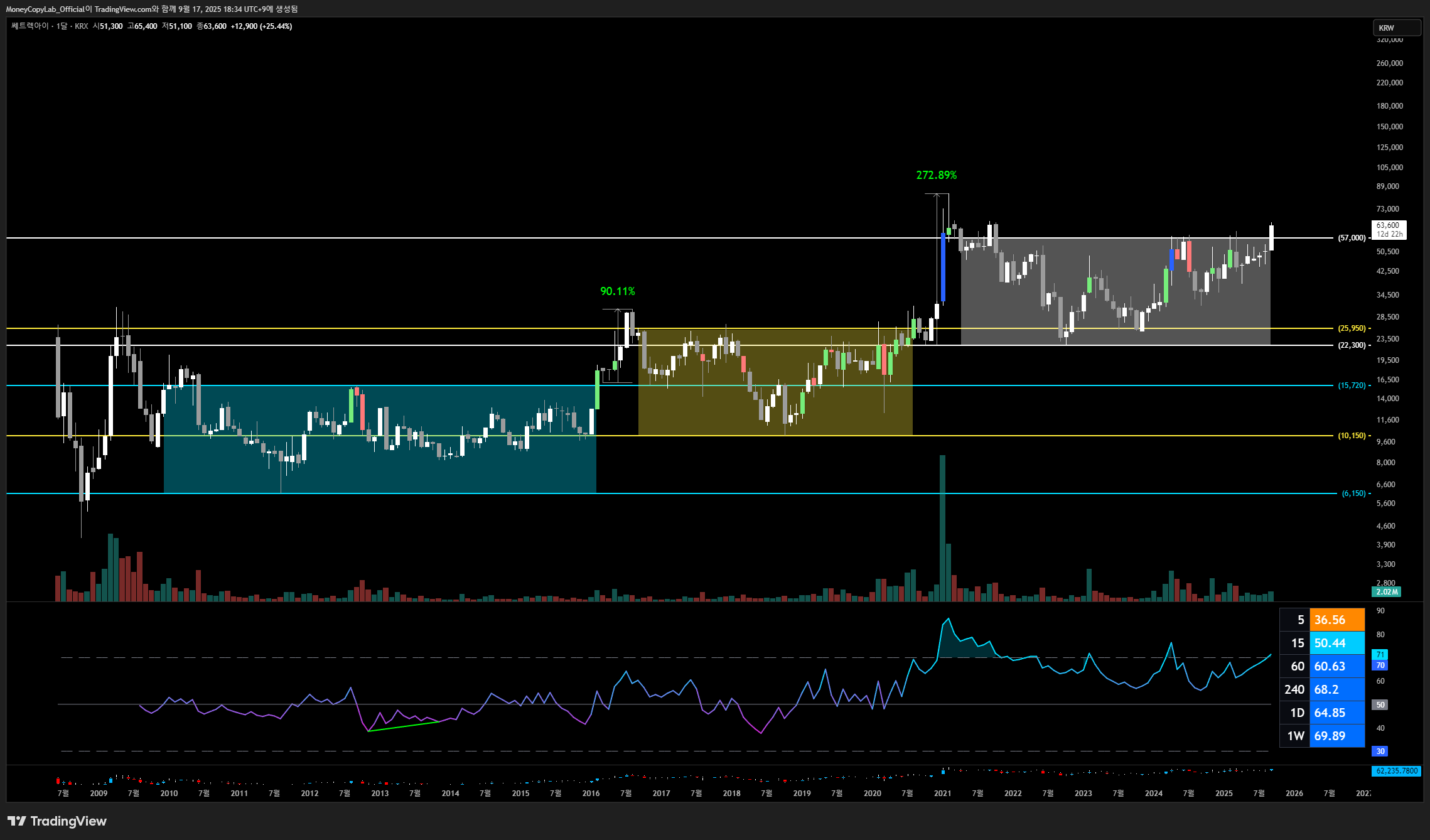Click the 272.89% measurement label

pyautogui.click(x=936, y=175)
